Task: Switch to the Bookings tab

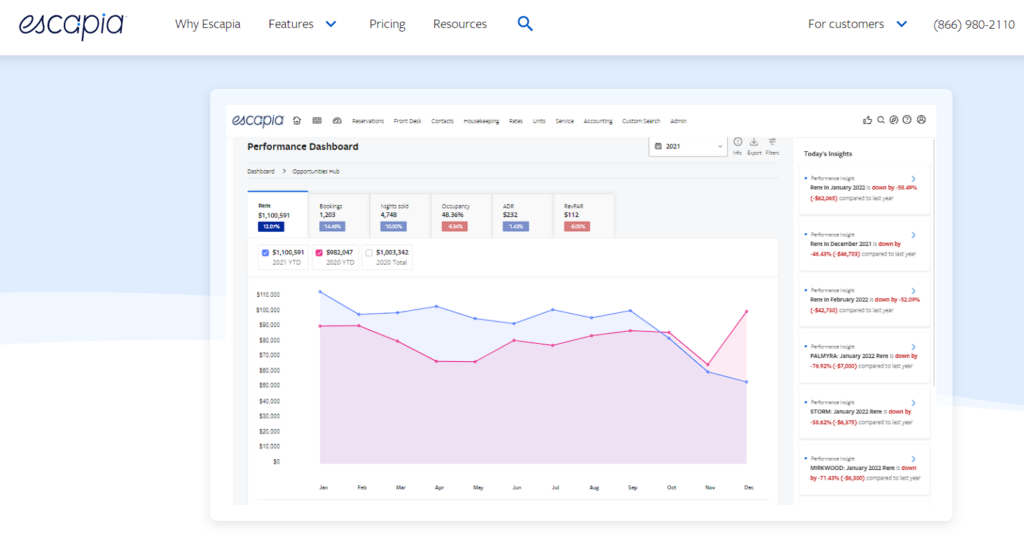Action: tap(338, 216)
